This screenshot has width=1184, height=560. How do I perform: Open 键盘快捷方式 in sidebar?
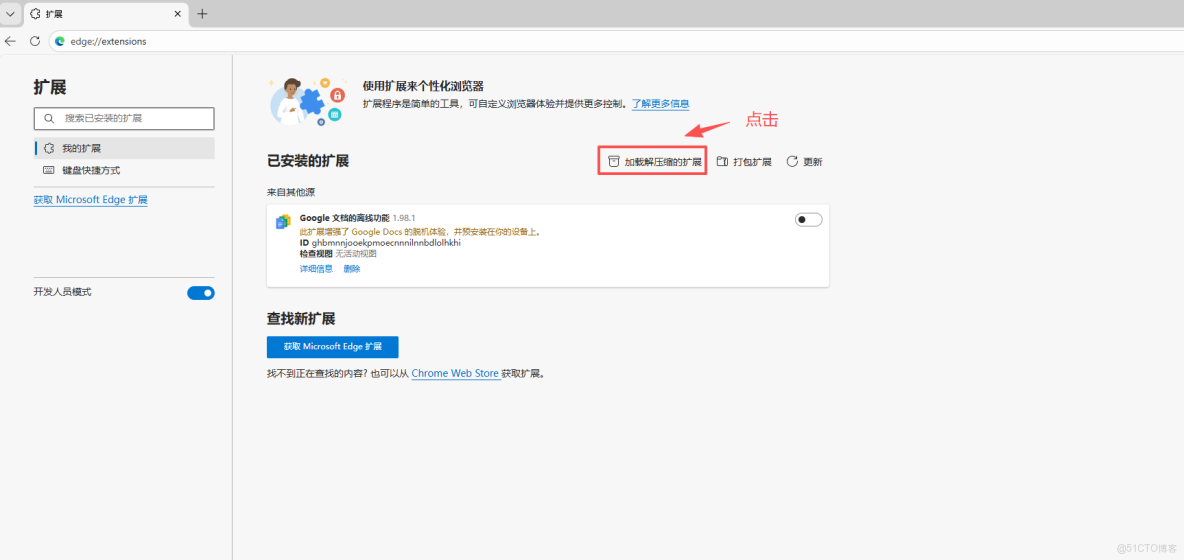[x=125, y=171]
